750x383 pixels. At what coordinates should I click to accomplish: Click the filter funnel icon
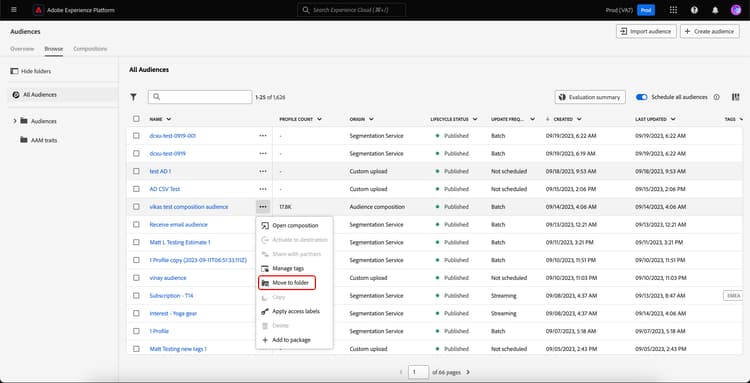[133, 97]
